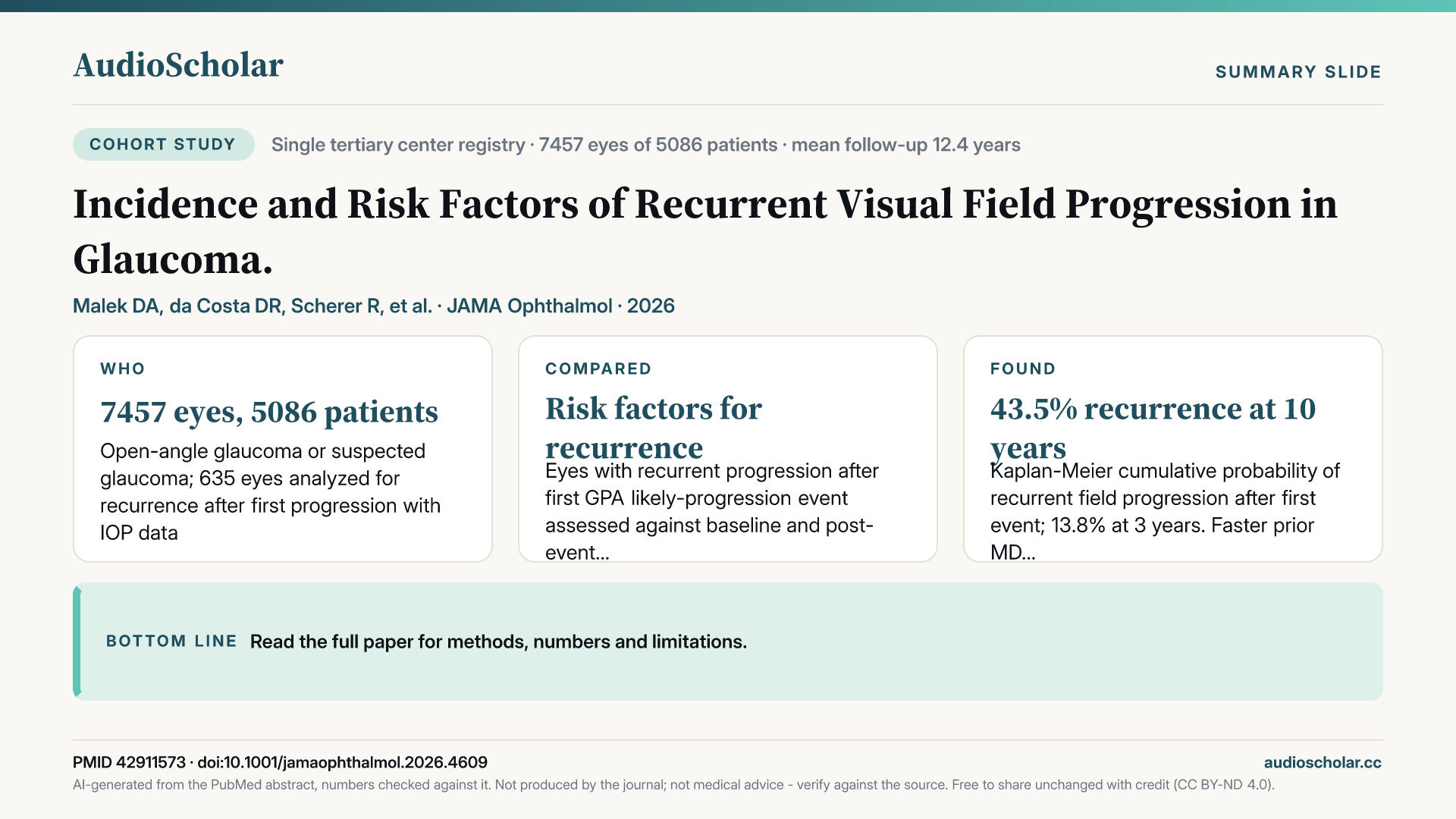Click the Open-angle glaucoma description text
Screen dimensions: 1456x819
pos(271,491)
